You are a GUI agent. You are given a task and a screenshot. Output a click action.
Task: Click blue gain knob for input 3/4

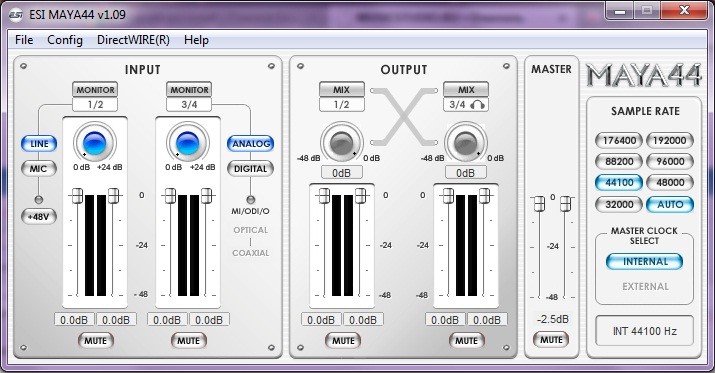pyautogui.click(x=188, y=143)
